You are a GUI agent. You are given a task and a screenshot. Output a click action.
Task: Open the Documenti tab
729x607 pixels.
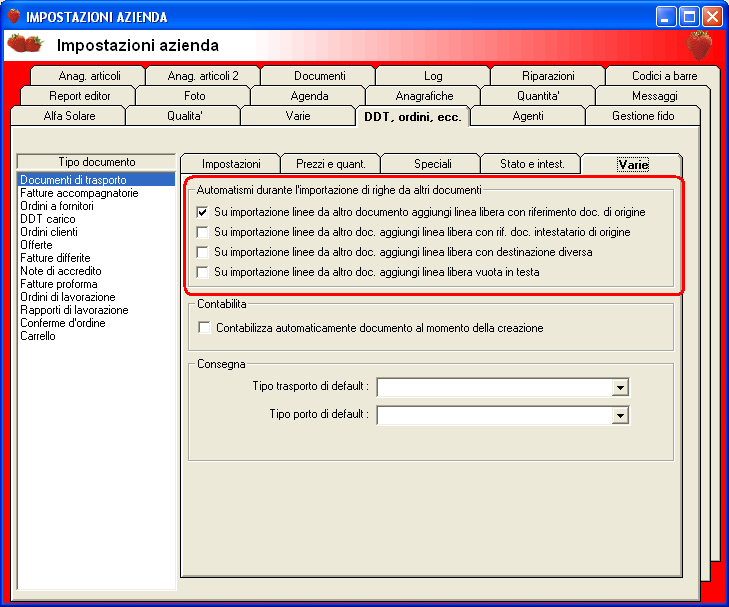pyautogui.click(x=319, y=76)
